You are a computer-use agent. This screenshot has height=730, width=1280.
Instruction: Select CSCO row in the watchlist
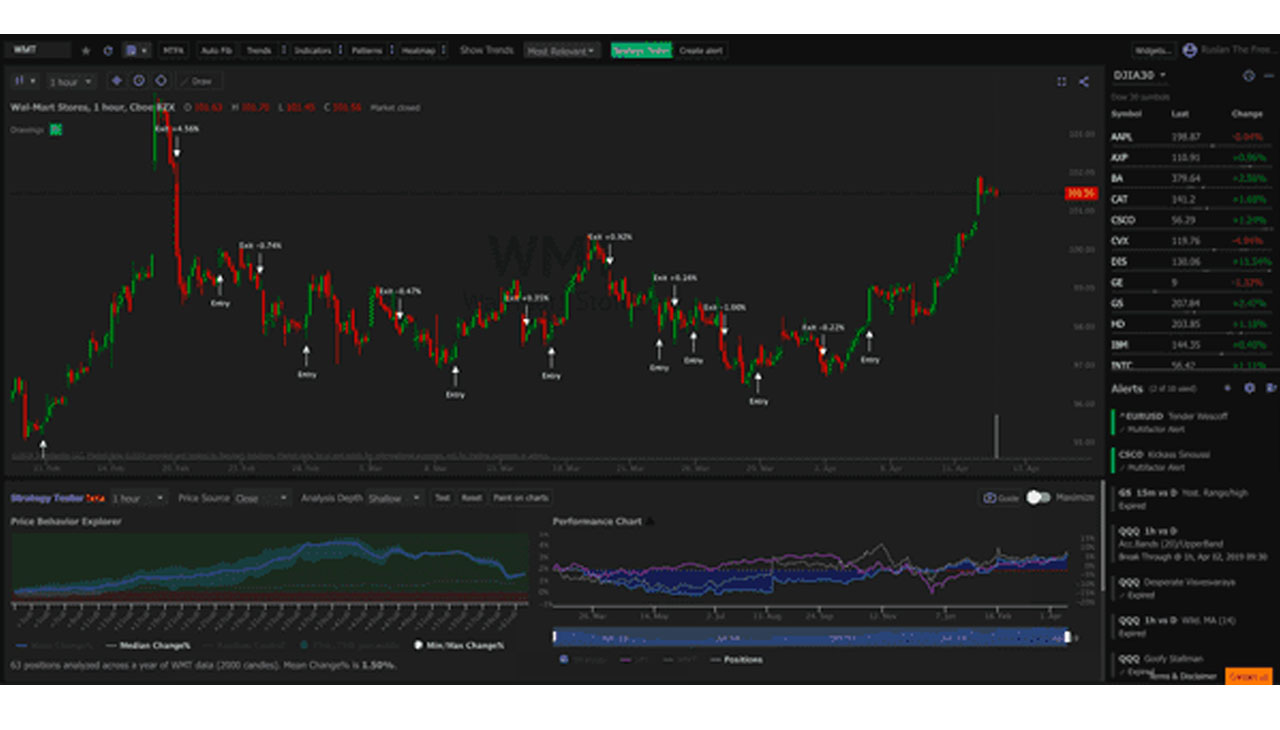coord(1192,220)
